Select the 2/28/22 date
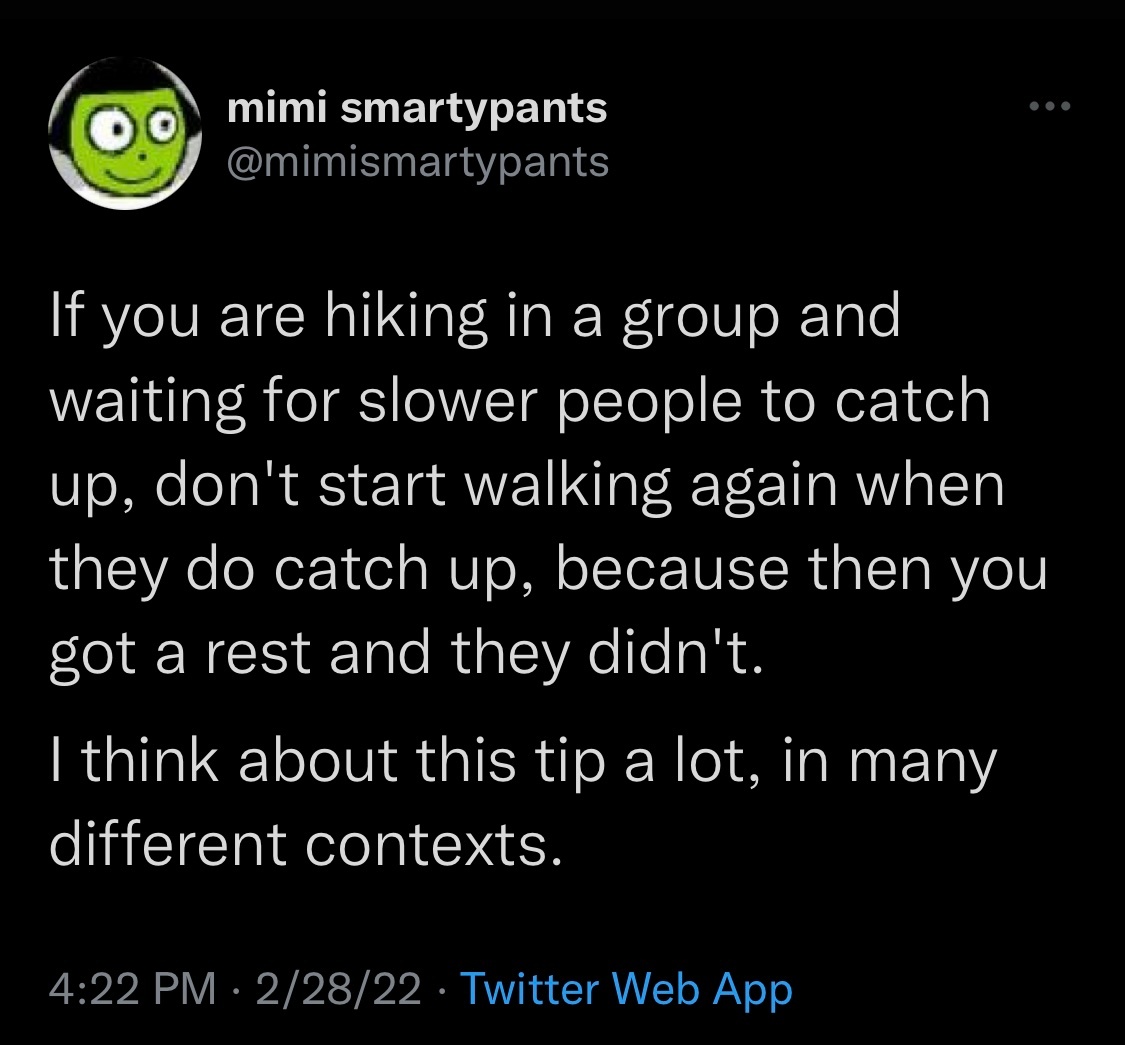The image size is (1125, 1045). click(337, 988)
